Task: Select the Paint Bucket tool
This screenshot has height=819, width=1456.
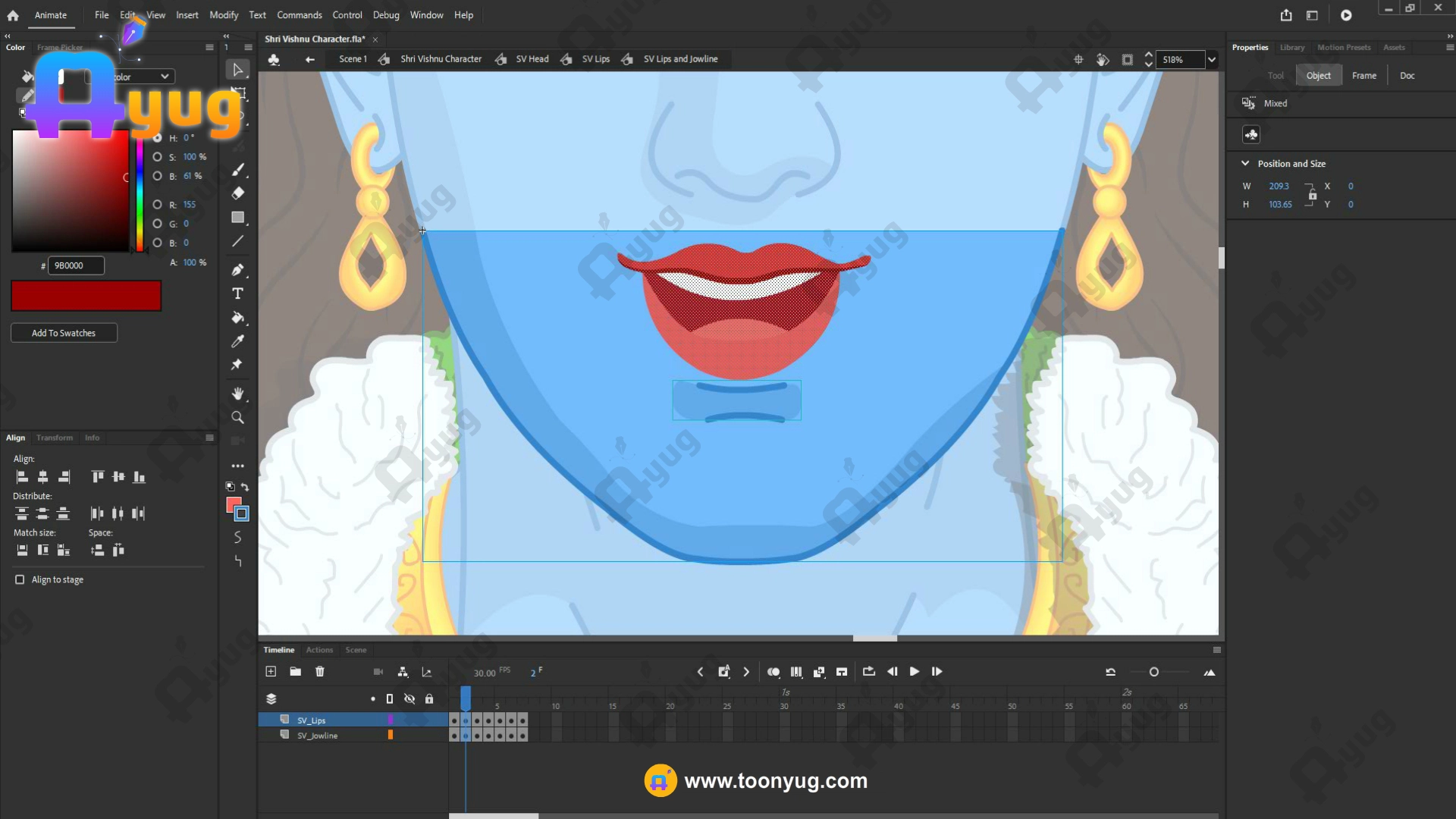Action: [237, 317]
